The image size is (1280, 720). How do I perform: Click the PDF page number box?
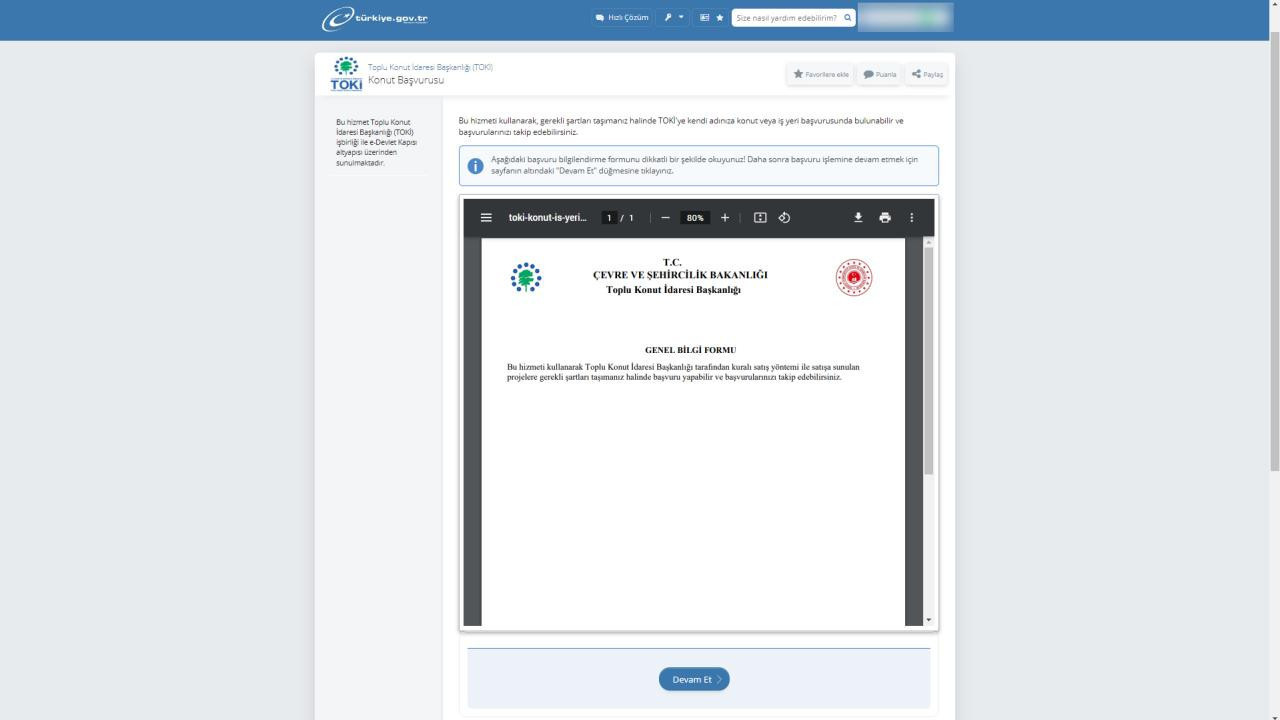[609, 217]
